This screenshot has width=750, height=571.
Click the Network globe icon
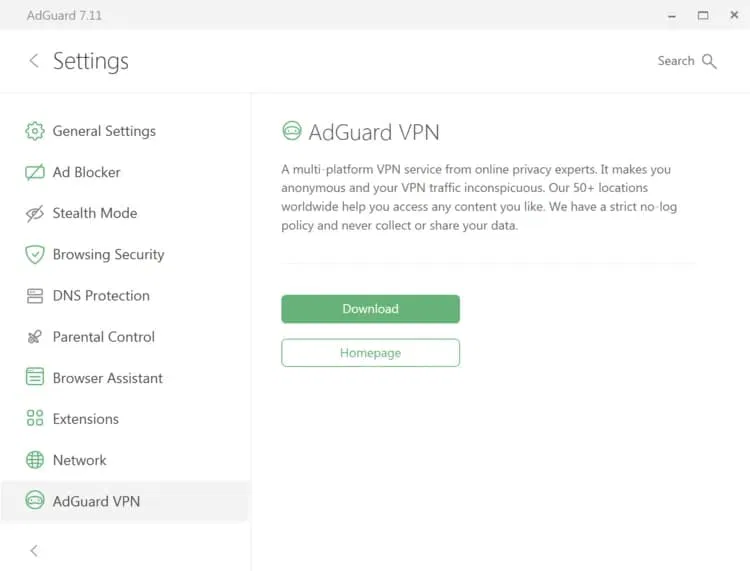(x=35, y=460)
